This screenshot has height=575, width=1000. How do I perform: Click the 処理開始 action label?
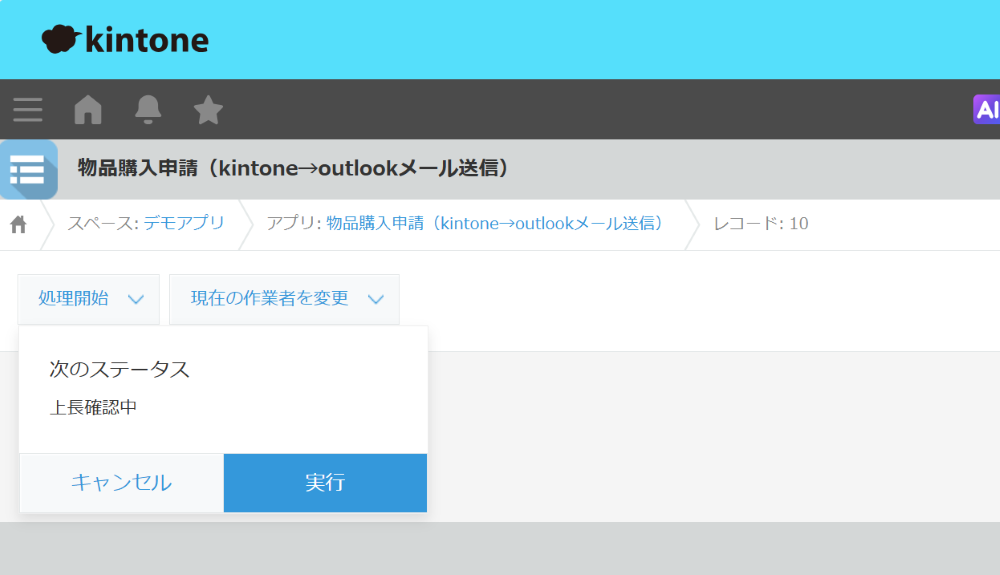click(73, 298)
